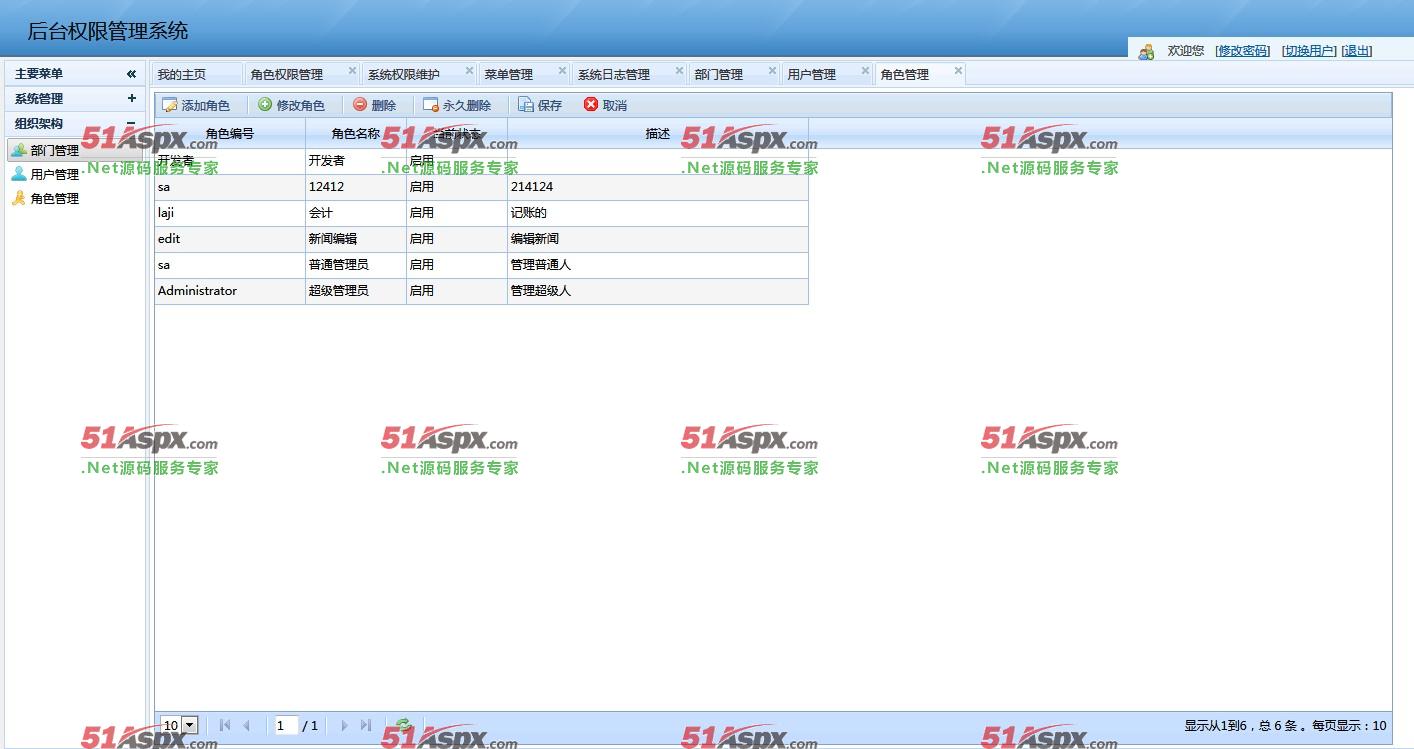1414x749 pixels.
Task: Click the 修改密码 link
Action: [x=1243, y=51]
